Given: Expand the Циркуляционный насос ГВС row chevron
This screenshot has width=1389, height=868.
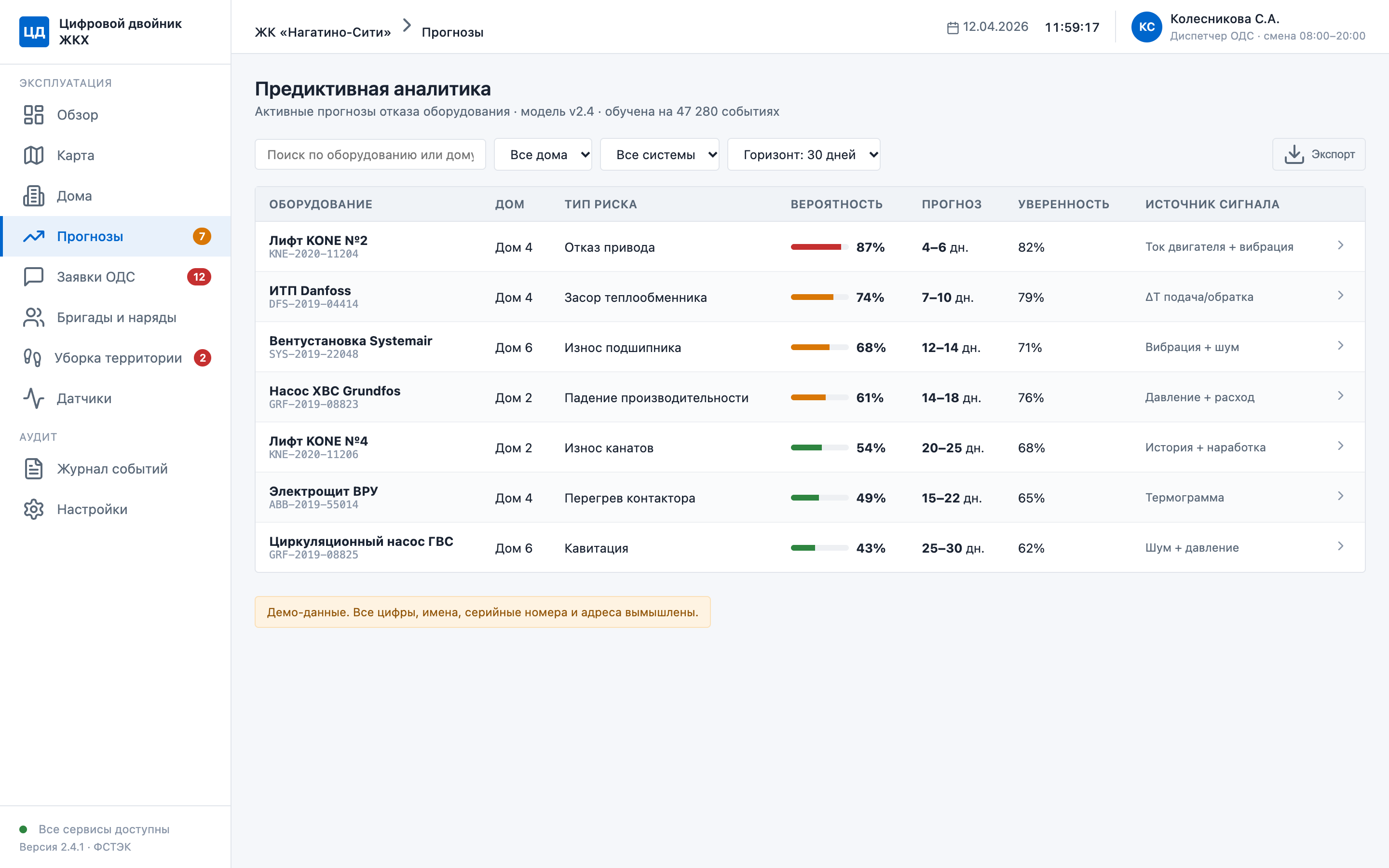Looking at the screenshot, I should [1341, 546].
